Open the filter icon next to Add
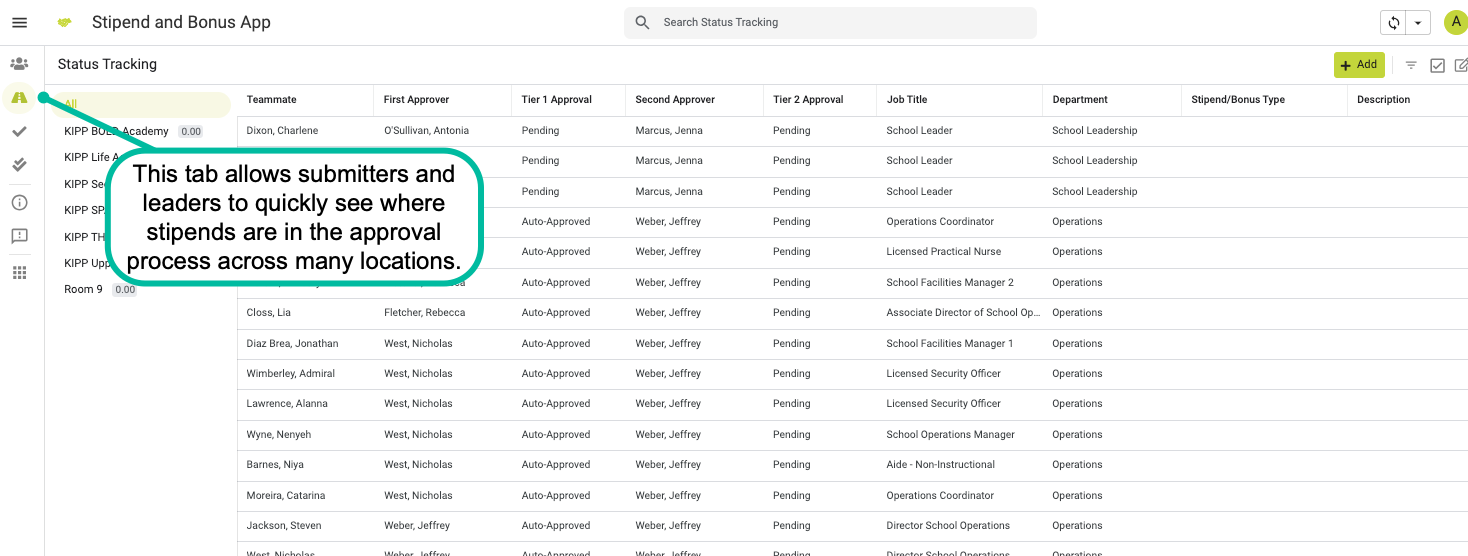This screenshot has height=556, width=1468. click(x=1411, y=65)
